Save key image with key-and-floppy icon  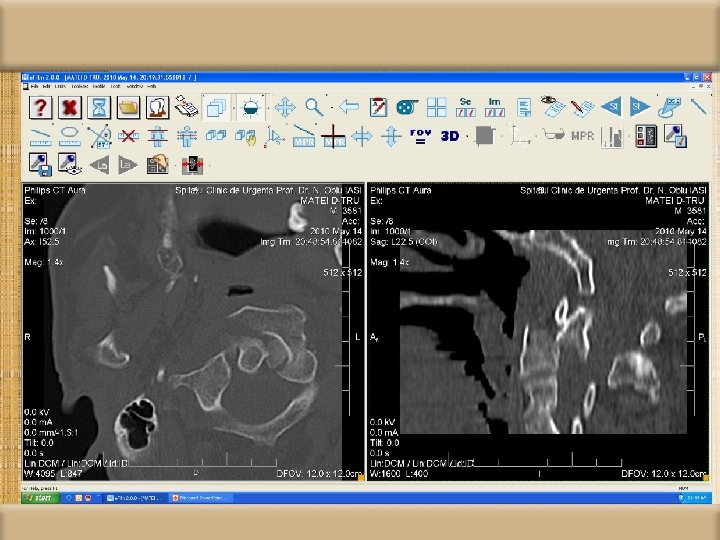[x=40, y=165]
